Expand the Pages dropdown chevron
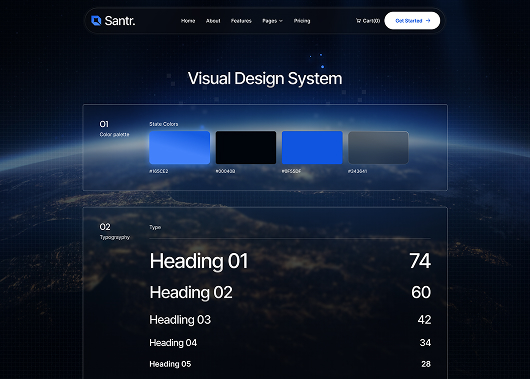The image size is (530, 379). coord(281,21)
